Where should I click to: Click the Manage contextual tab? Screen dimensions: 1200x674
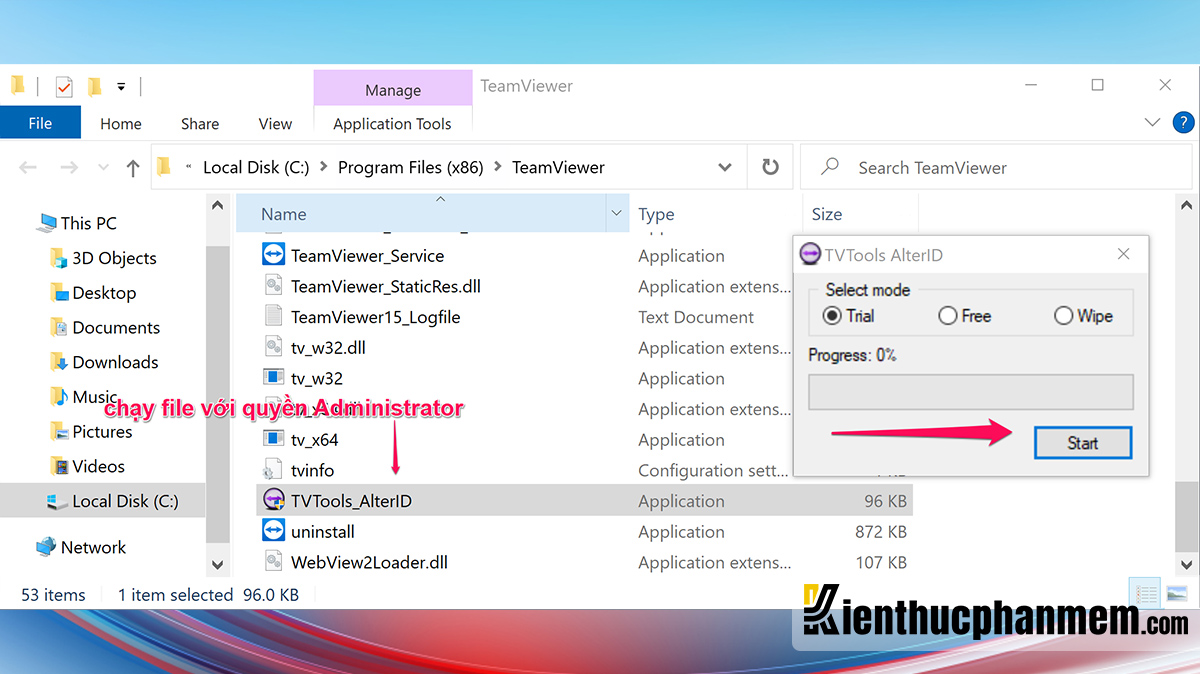(x=393, y=90)
